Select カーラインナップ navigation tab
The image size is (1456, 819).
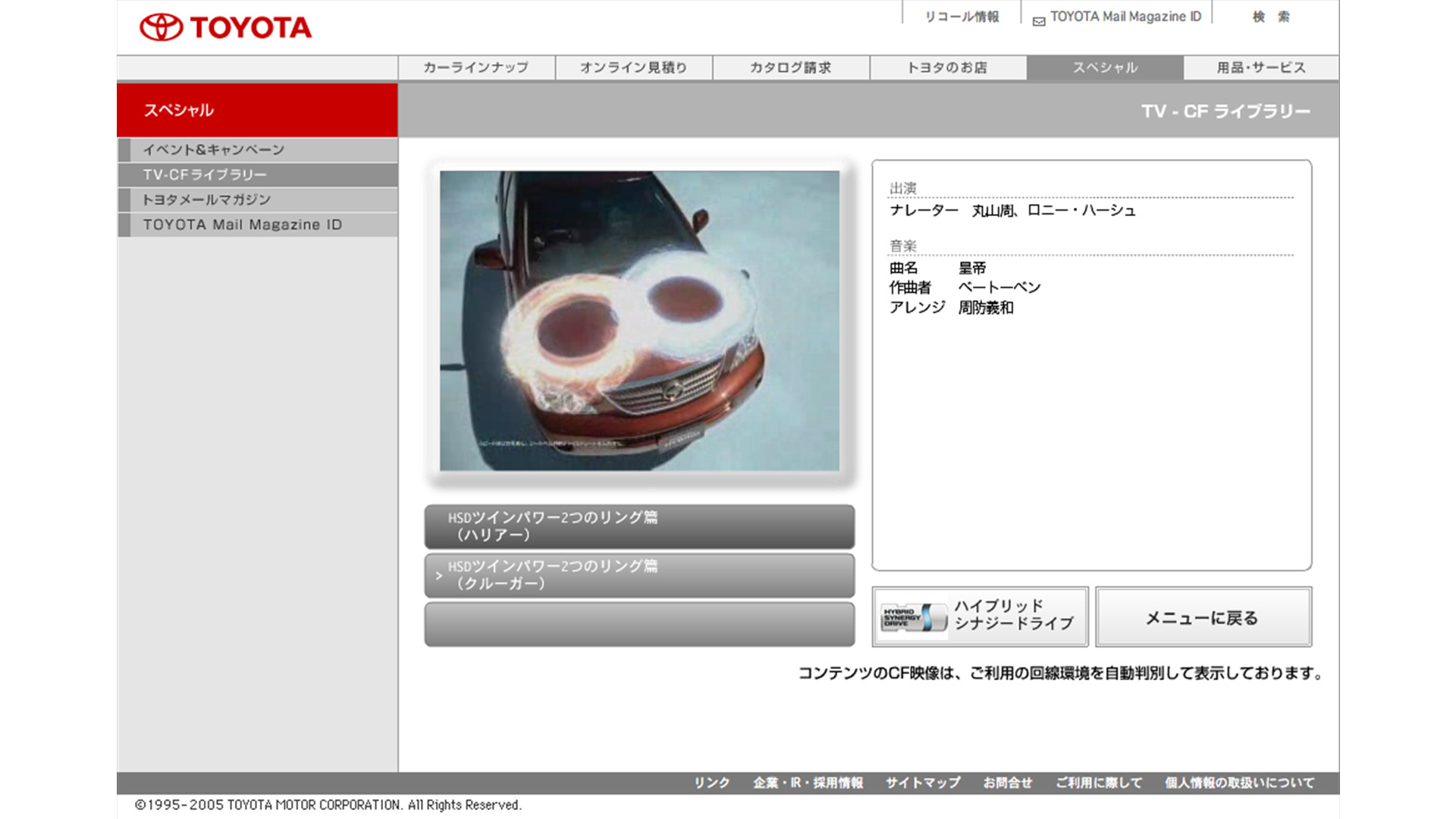point(476,67)
